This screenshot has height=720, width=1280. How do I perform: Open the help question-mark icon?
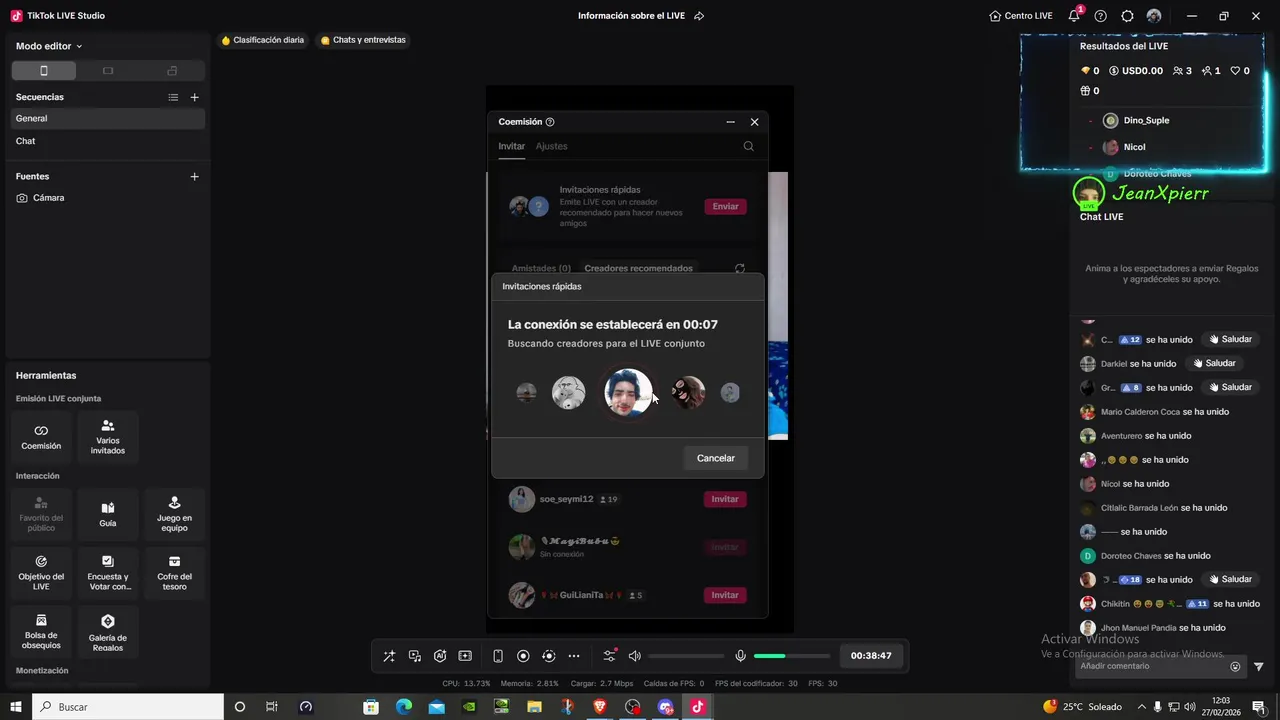[x=1101, y=16]
